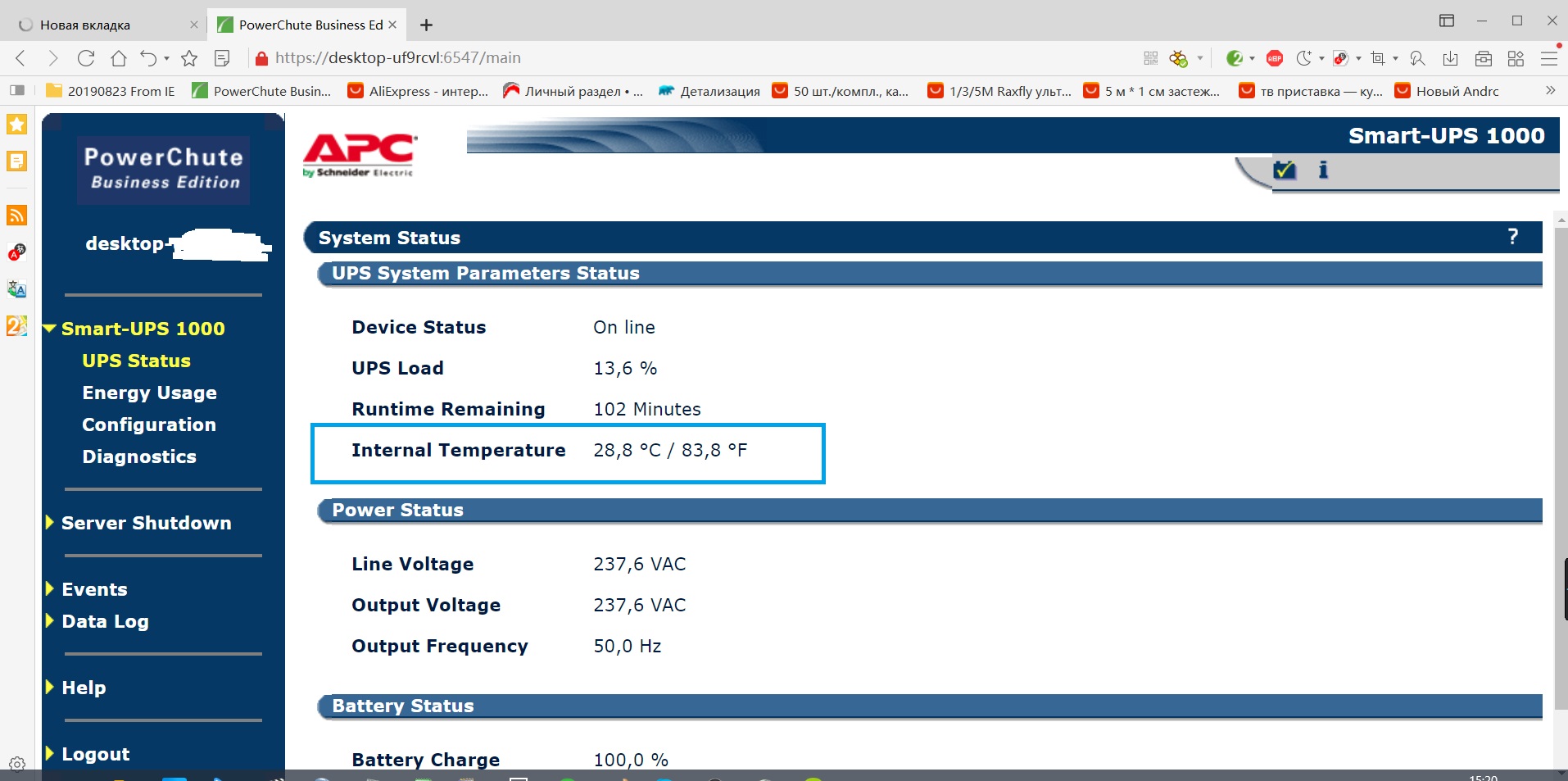The width and height of the screenshot is (1568, 781).
Task: Open the sidebar language translator icon
Action: [17, 288]
